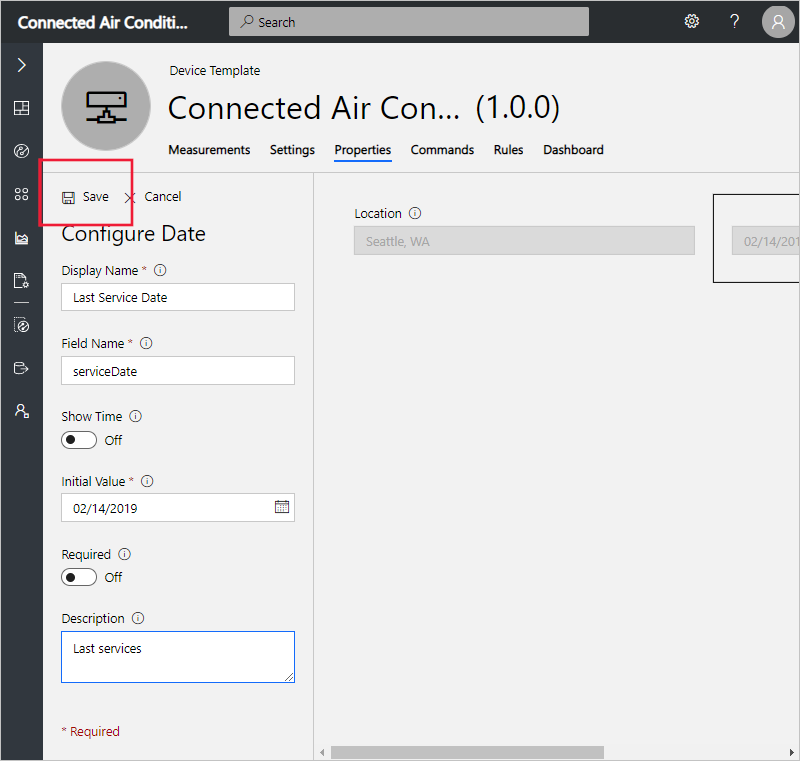Click the Initial Value date field
Screen dimensions: 800x761
tap(178, 508)
